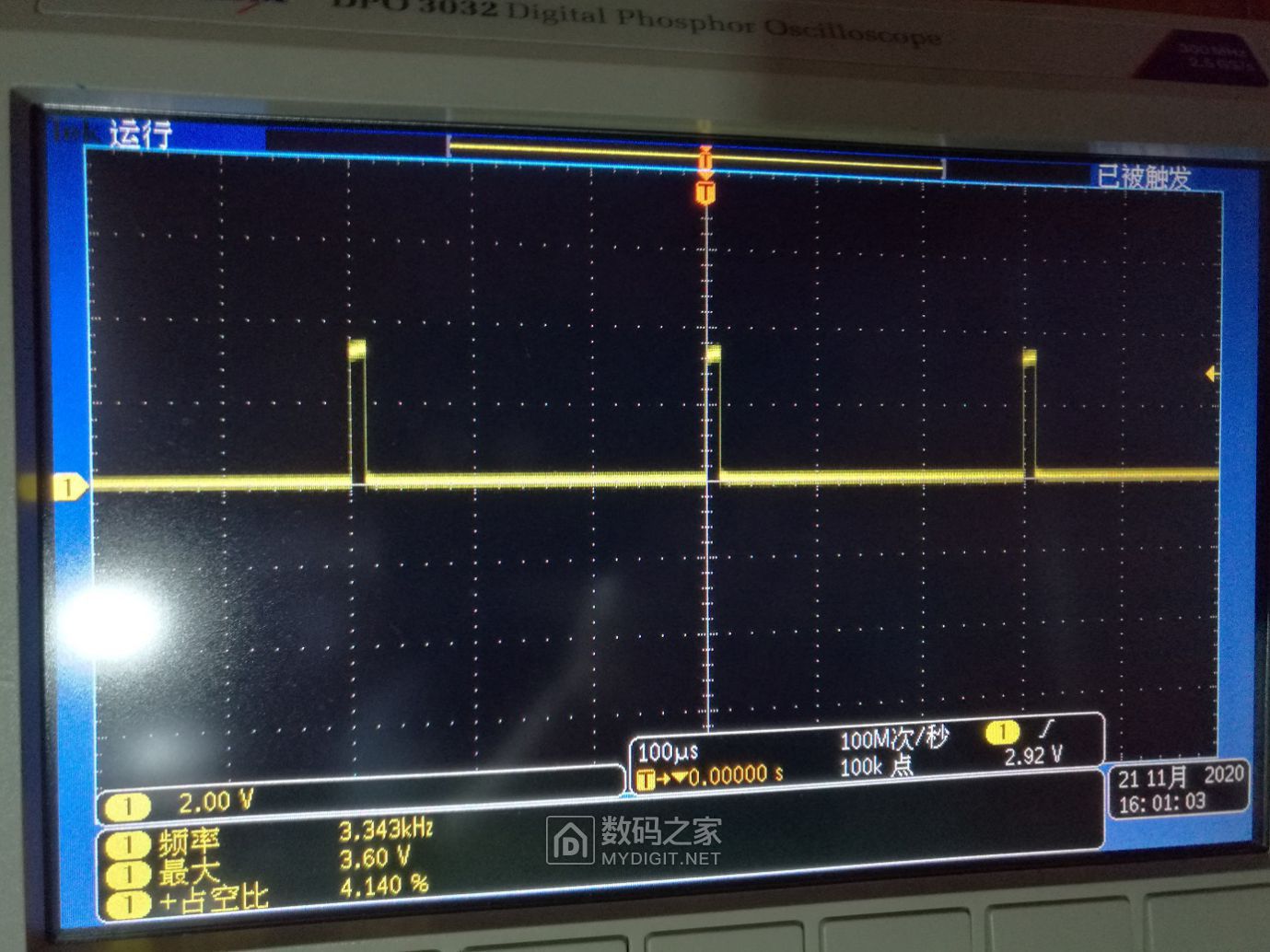Click the 最大 maximum measurement label

click(188, 870)
